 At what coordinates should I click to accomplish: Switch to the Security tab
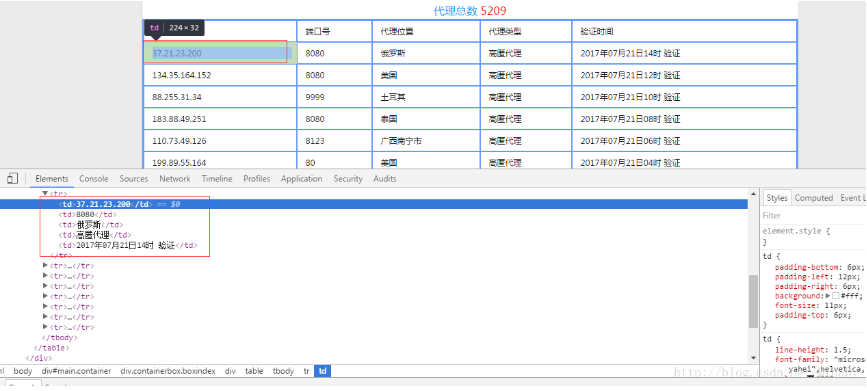348,179
